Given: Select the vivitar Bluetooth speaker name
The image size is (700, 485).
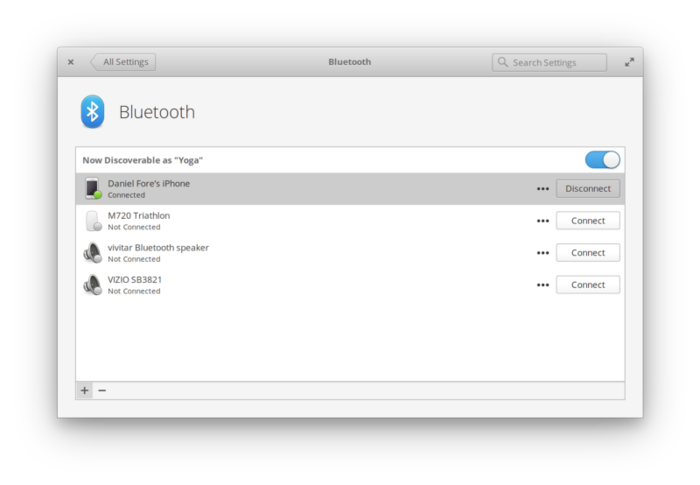Looking at the screenshot, I should point(158,248).
